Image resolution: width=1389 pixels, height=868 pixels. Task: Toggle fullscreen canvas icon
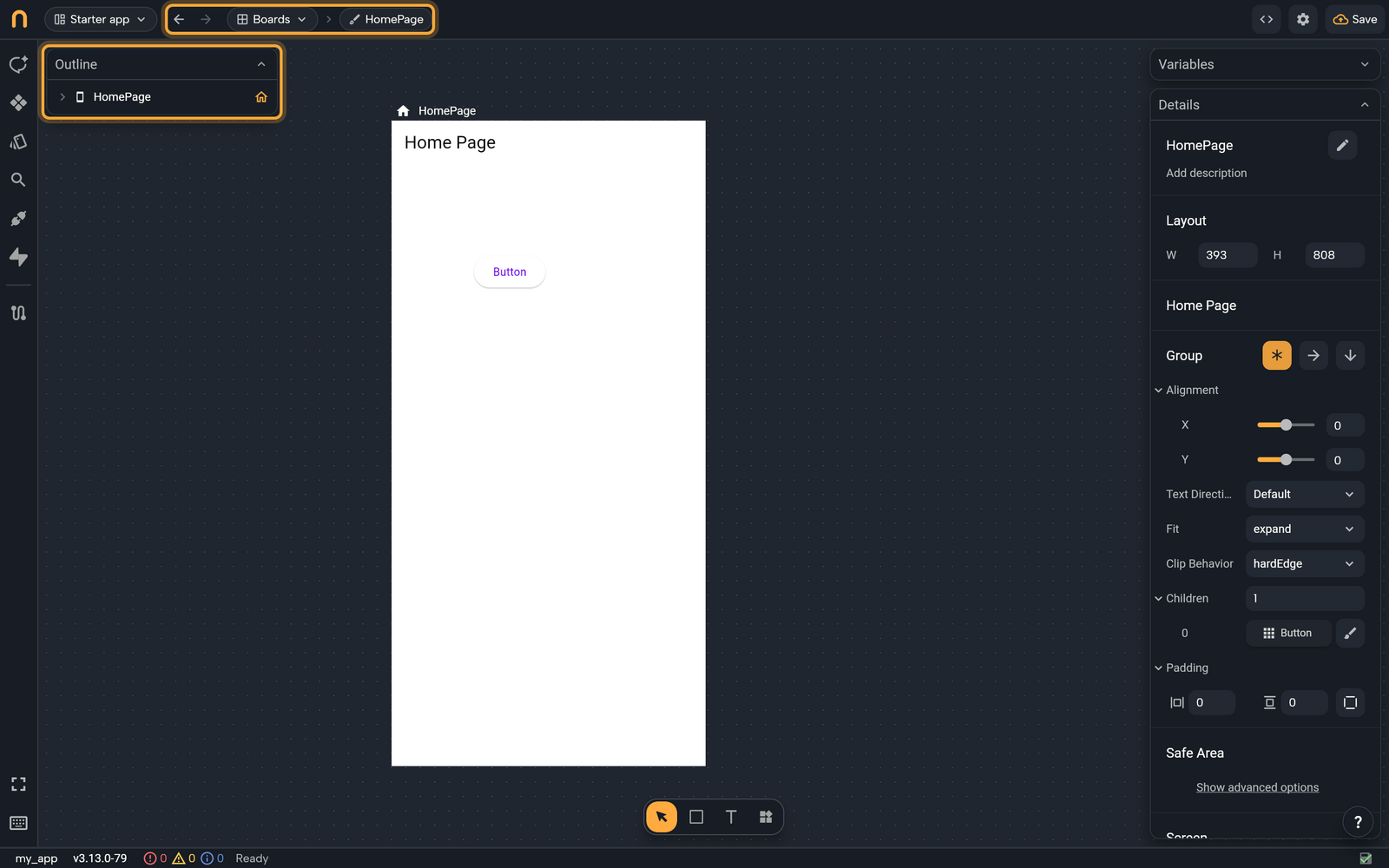18,785
